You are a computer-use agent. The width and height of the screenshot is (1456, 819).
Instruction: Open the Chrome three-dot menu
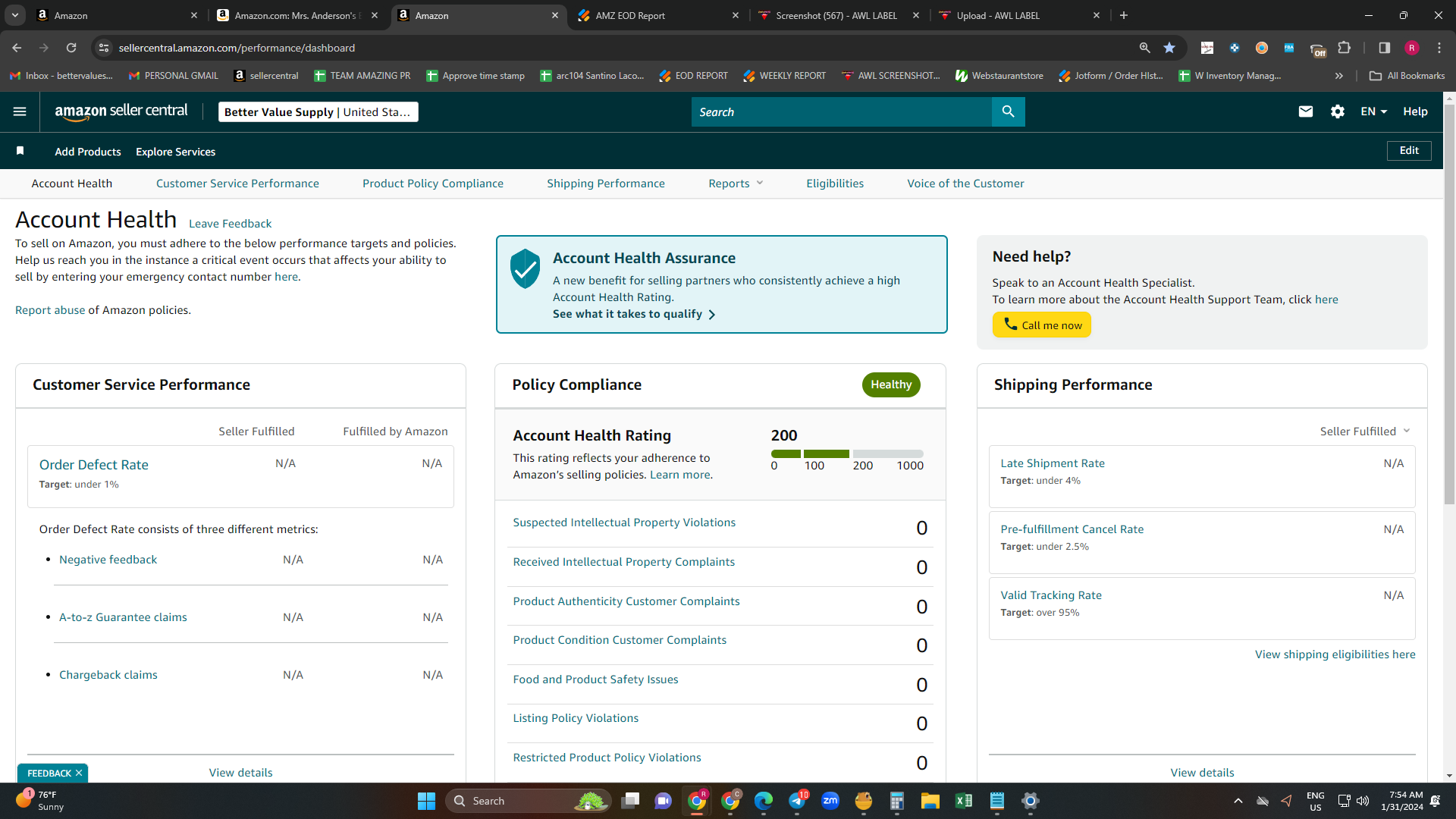[x=1439, y=48]
